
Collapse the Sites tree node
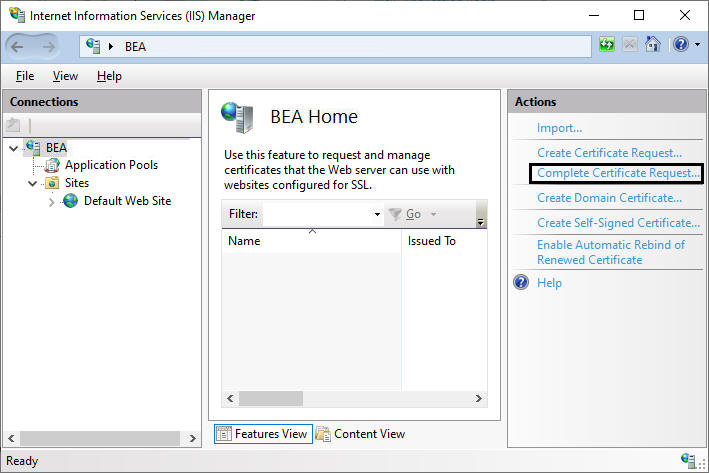(x=33, y=183)
